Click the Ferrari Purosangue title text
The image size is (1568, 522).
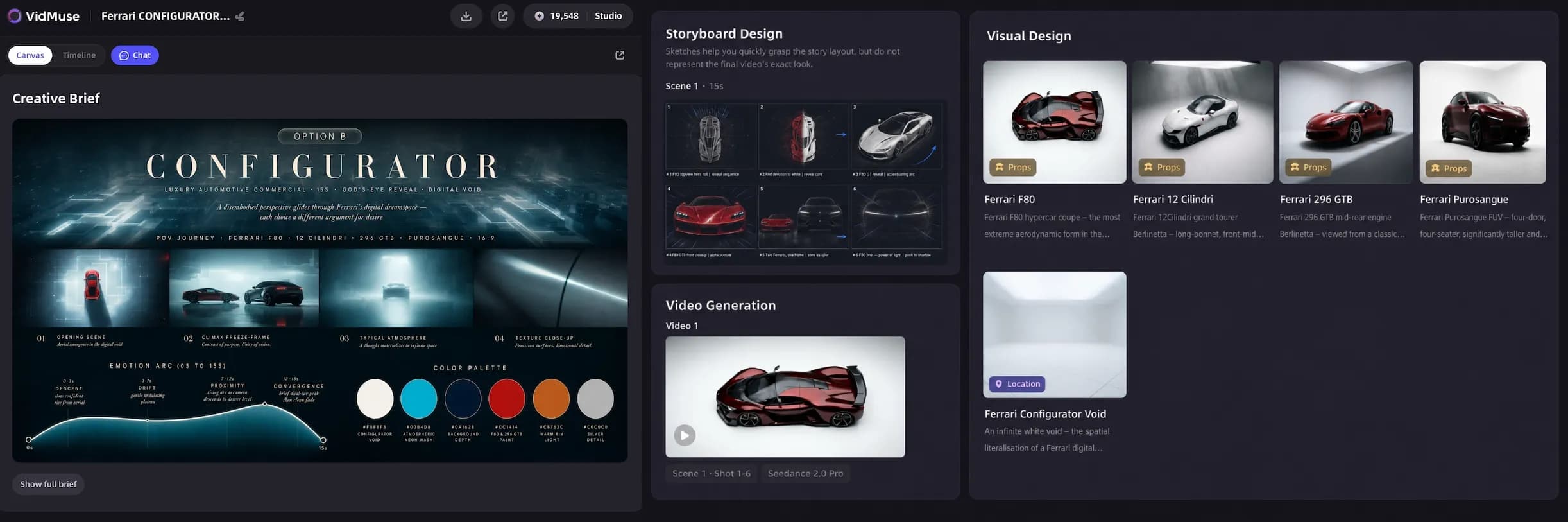[x=1464, y=199]
